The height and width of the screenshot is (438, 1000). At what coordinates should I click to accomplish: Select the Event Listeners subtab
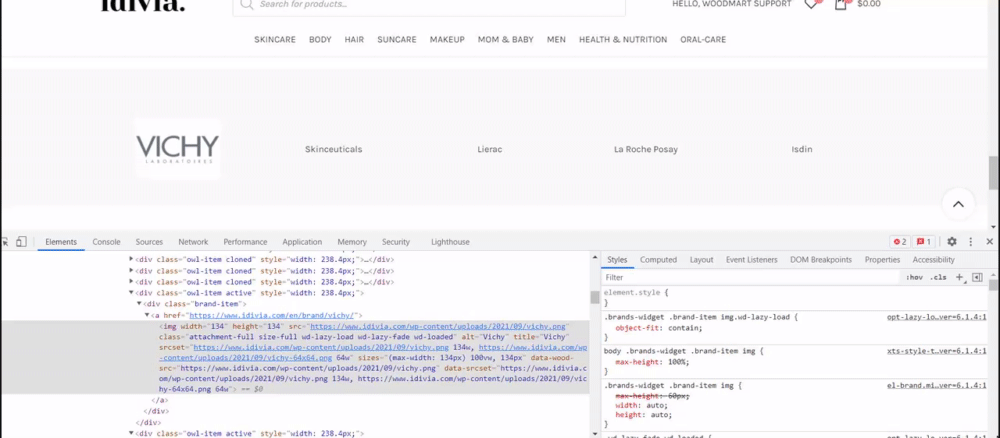click(x=751, y=259)
